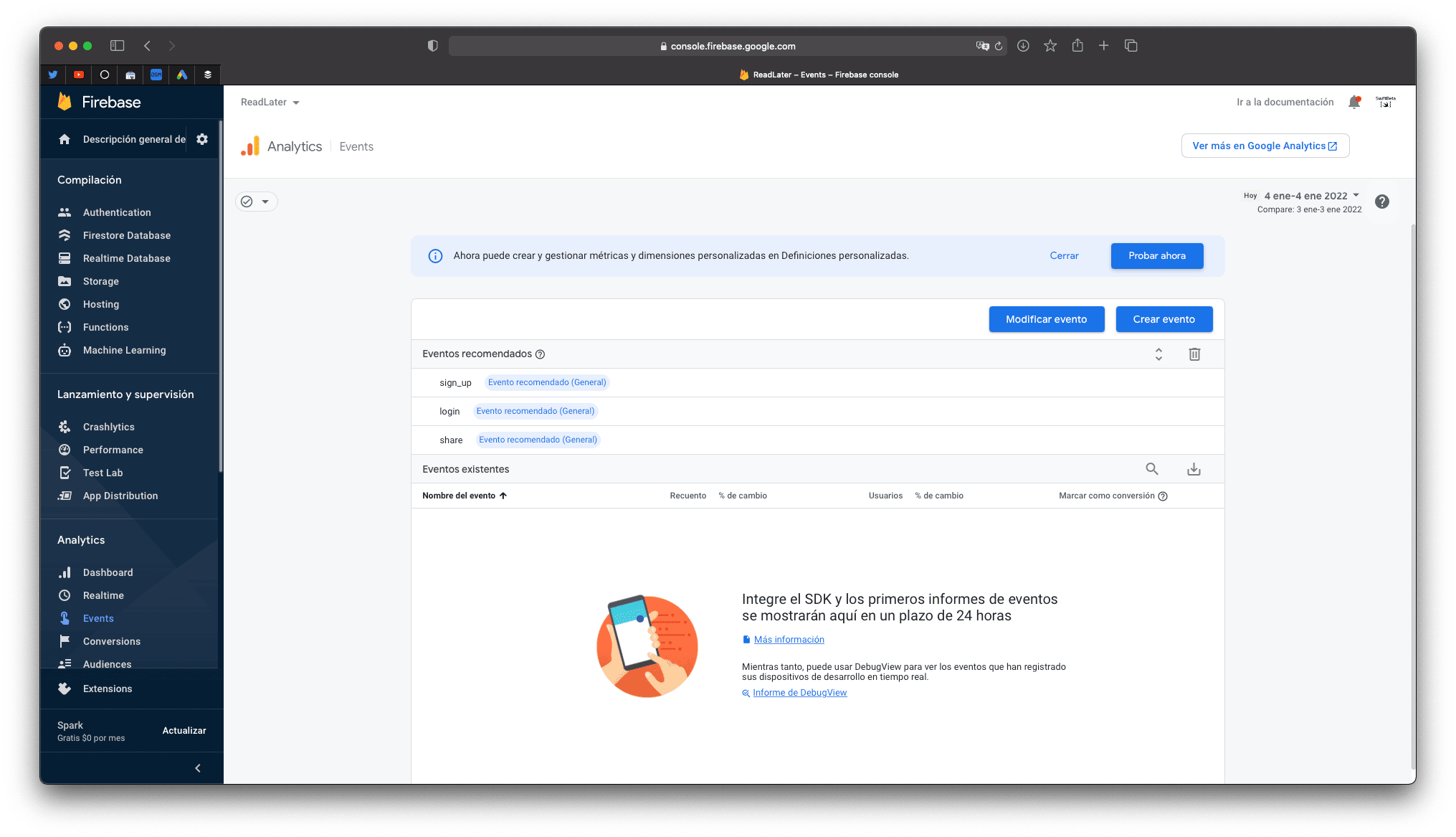This screenshot has height=837, width=1456.
Task: Open the help question mark icon
Action: (x=1382, y=202)
